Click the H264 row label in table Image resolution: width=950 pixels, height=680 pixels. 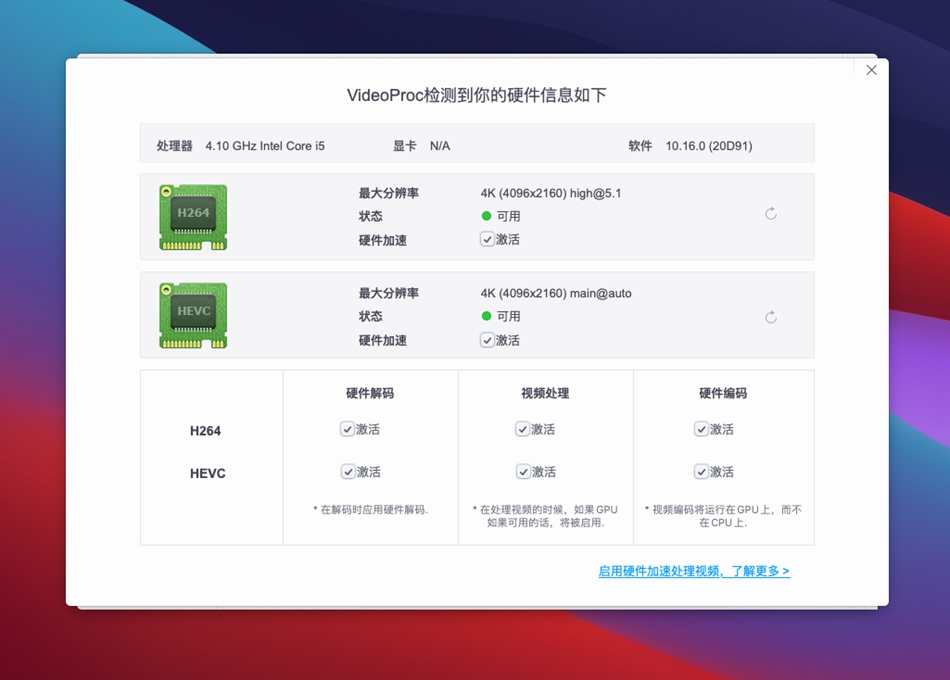click(206, 431)
